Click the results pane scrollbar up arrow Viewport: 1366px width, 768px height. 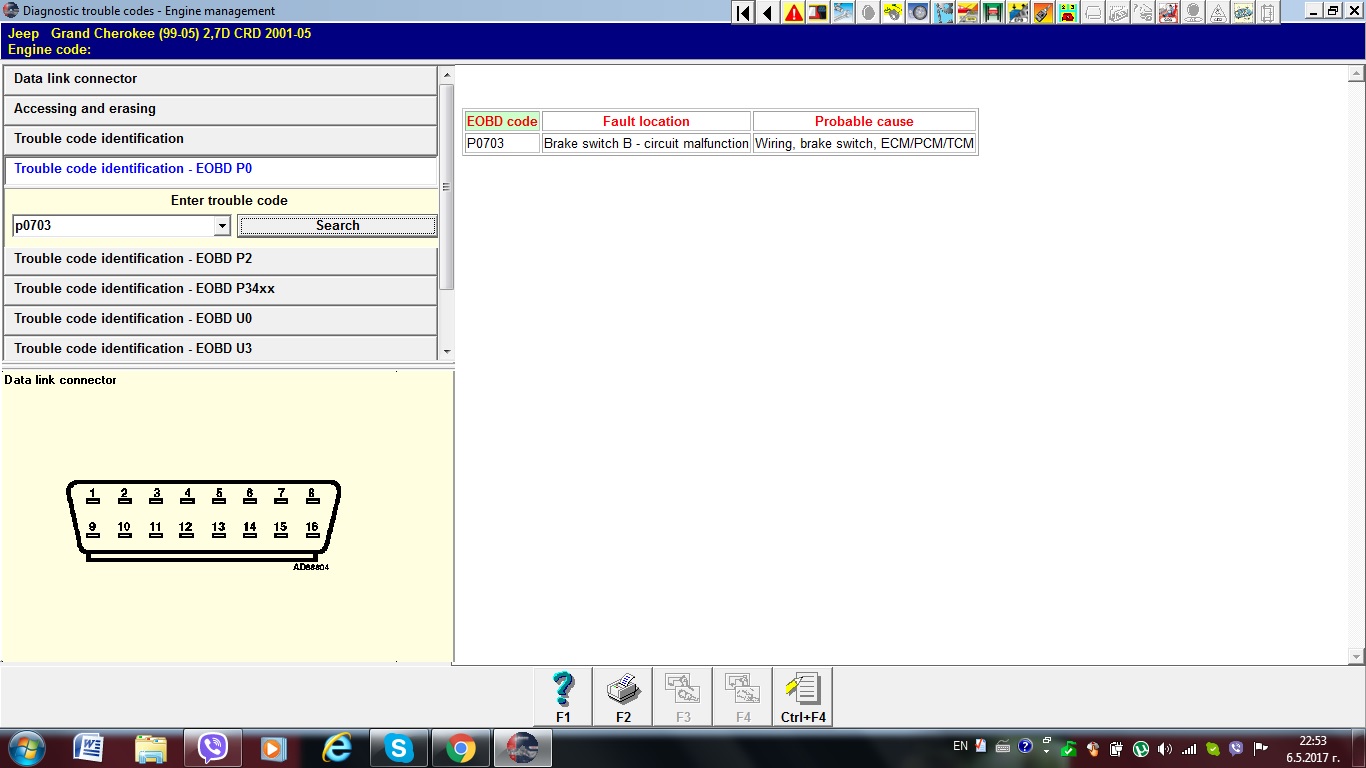(1356, 74)
